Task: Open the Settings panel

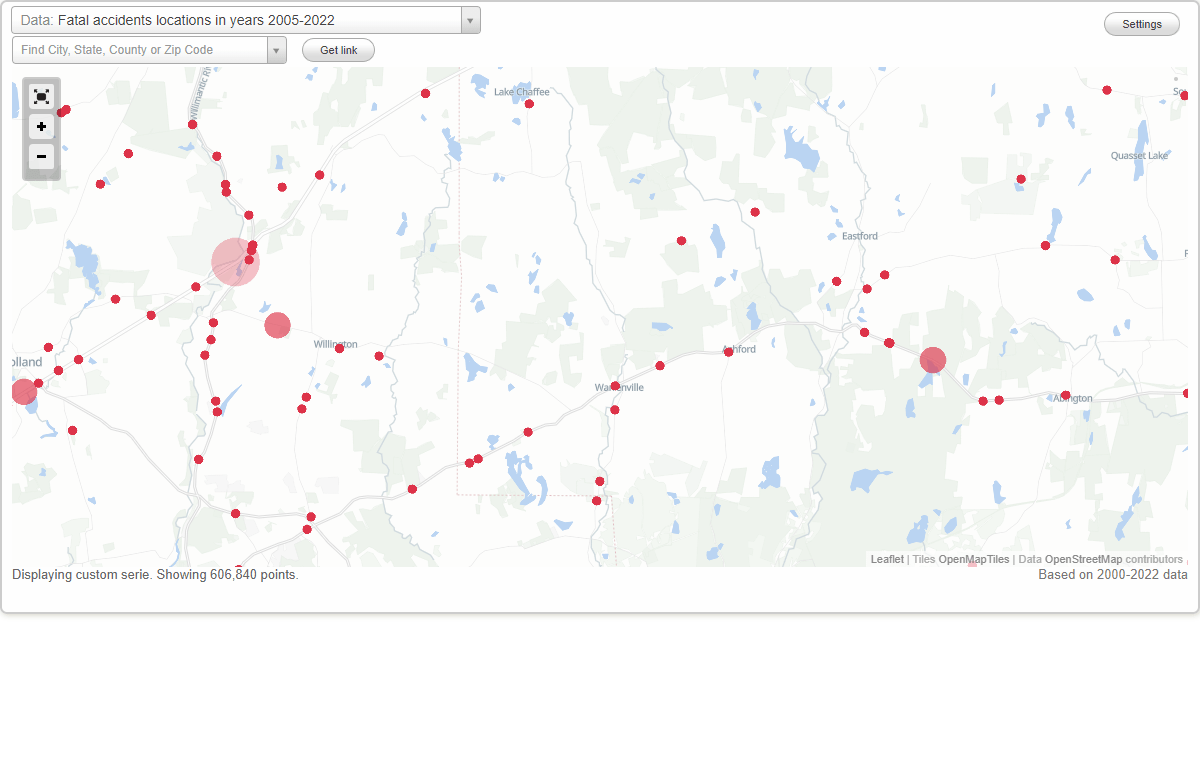Action: (1141, 23)
